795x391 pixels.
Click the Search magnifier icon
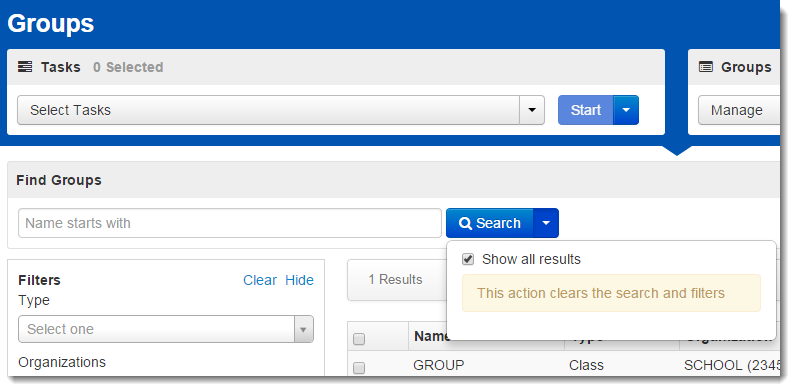click(465, 223)
